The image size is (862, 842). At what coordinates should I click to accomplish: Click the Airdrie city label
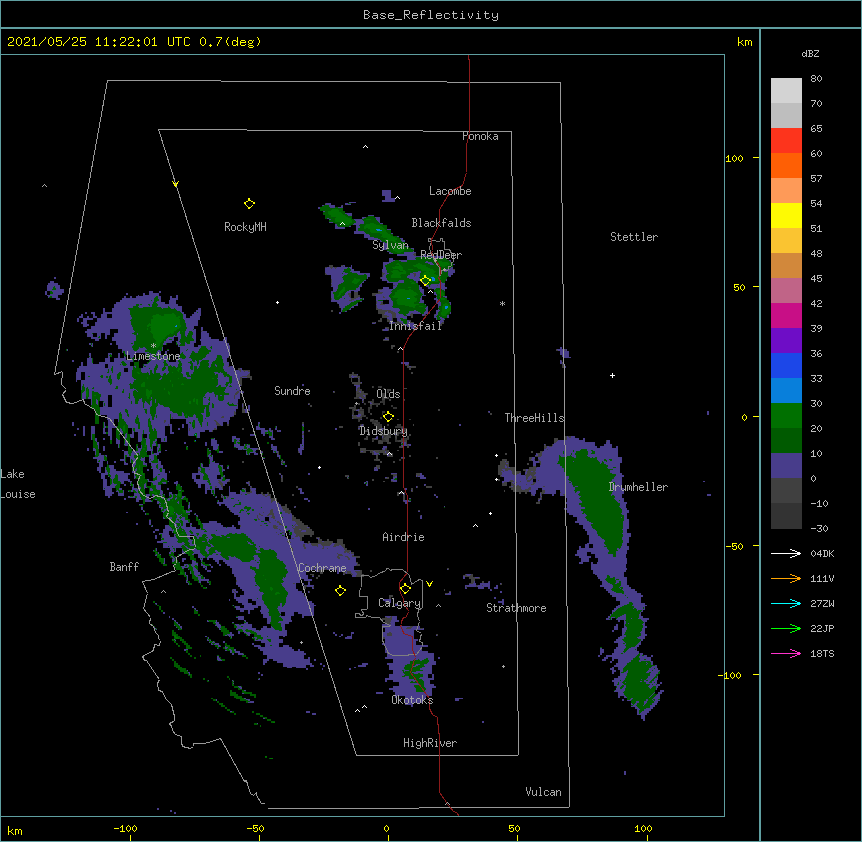[x=403, y=537]
